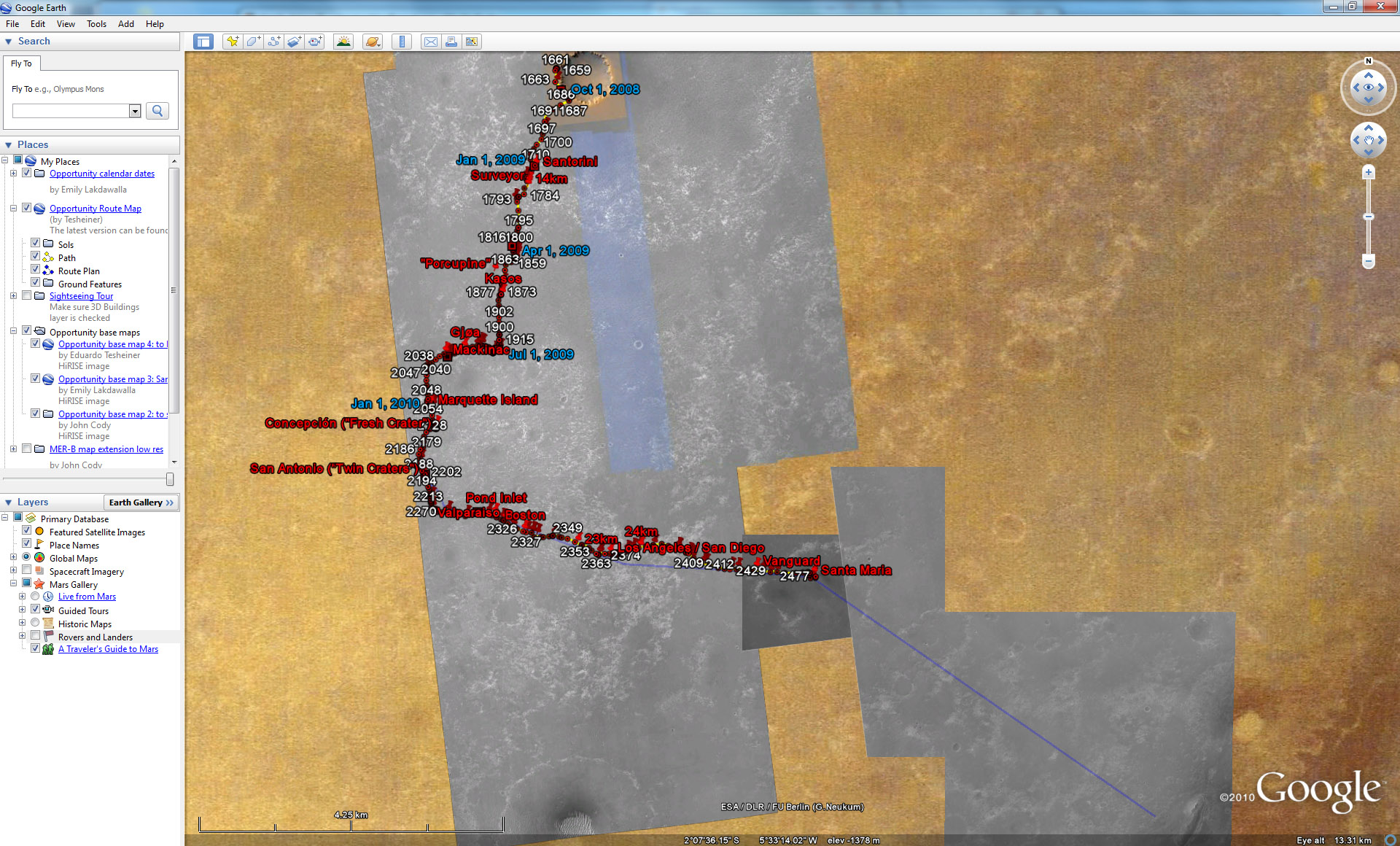Click the Print icon in toolbar
This screenshot has width=1400, height=846.
pos(451,42)
